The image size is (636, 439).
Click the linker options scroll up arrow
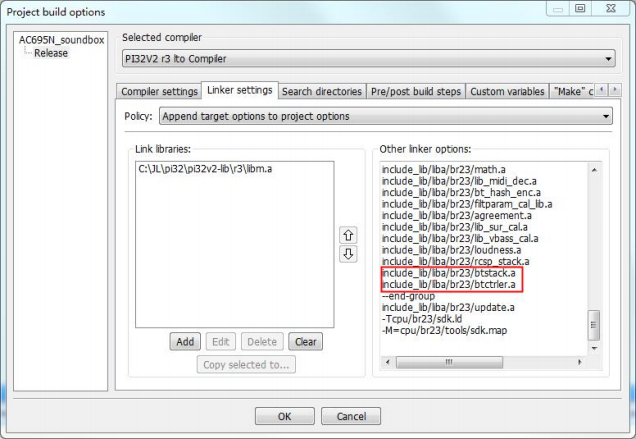point(594,170)
